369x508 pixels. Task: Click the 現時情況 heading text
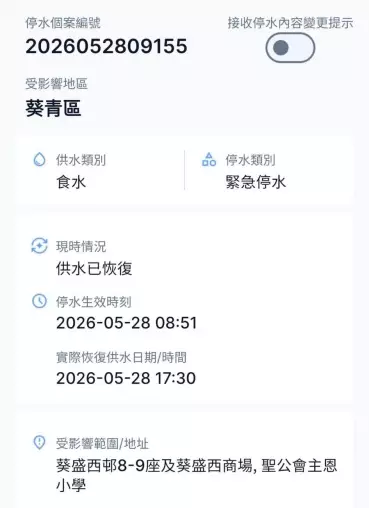pyautogui.click(x=81, y=246)
